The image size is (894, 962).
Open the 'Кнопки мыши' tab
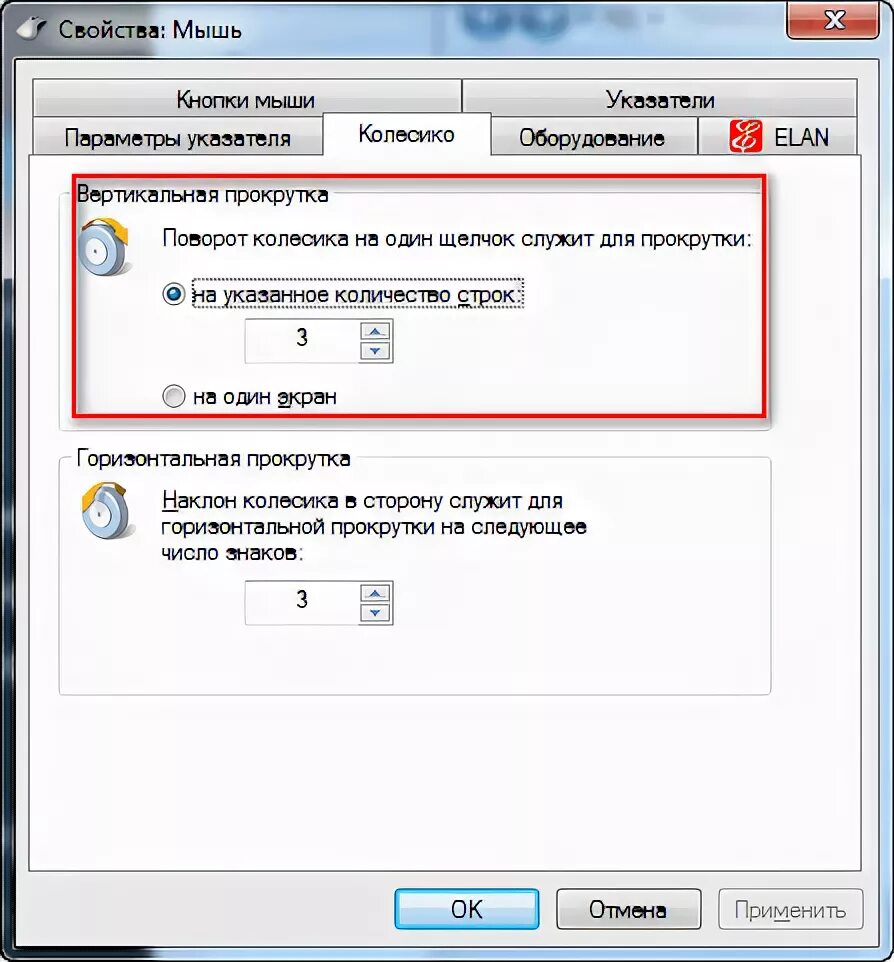pyautogui.click(x=246, y=98)
